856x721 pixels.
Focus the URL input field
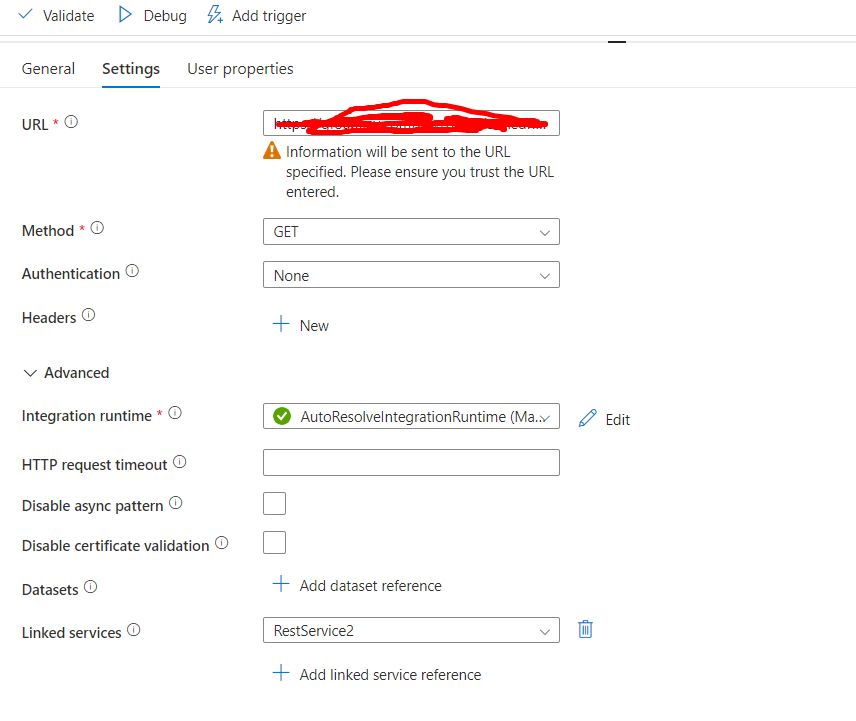[x=411, y=123]
